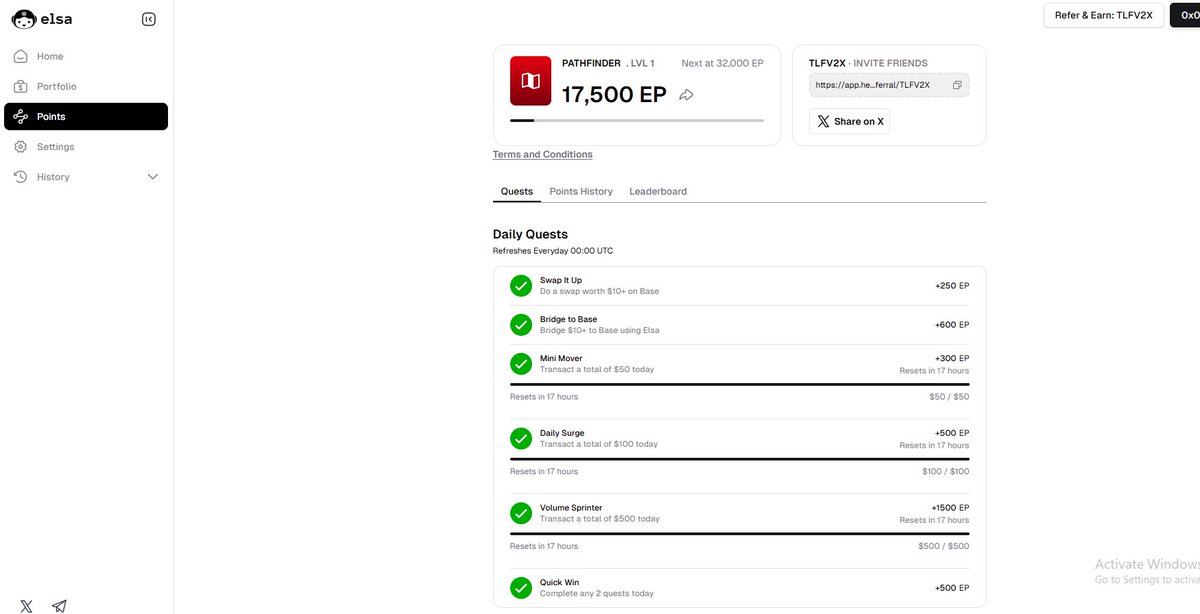Click the Swap It Up quest title
This screenshot has height=614, width=1200.
tap(561, 280)
